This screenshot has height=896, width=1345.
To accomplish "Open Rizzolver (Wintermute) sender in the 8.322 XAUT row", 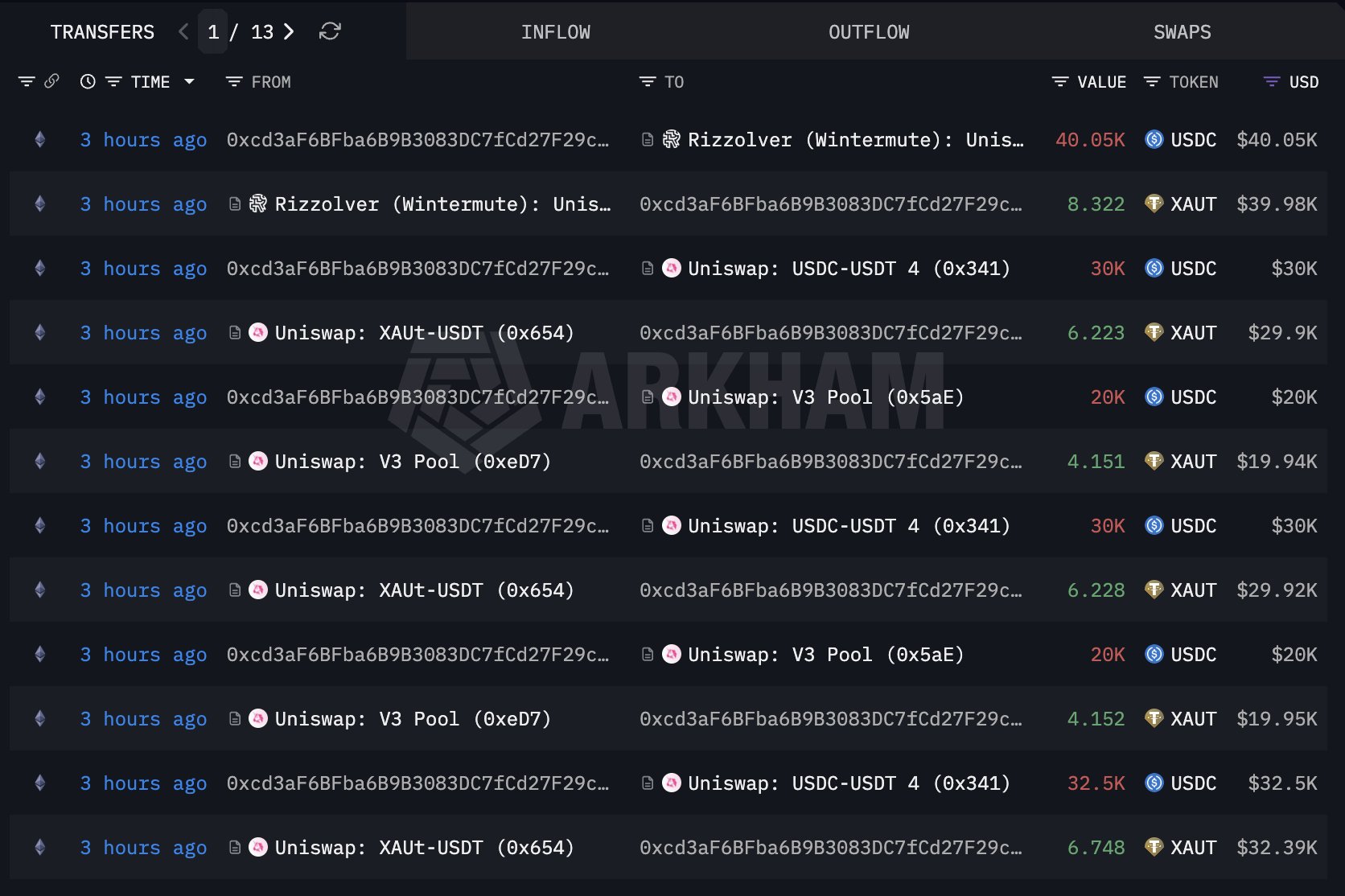I will click(442, 204).
